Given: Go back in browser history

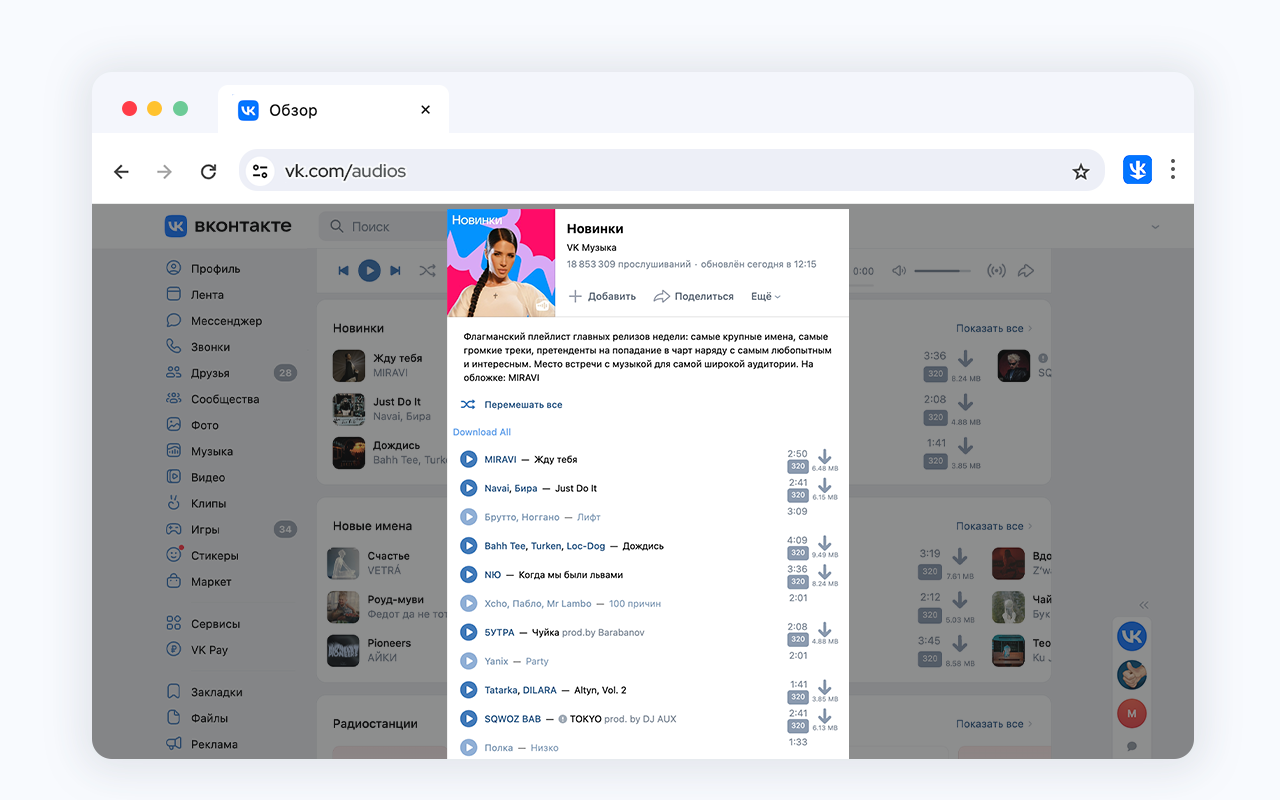Looking at the screenshot, I should click(x=121, y=171).
